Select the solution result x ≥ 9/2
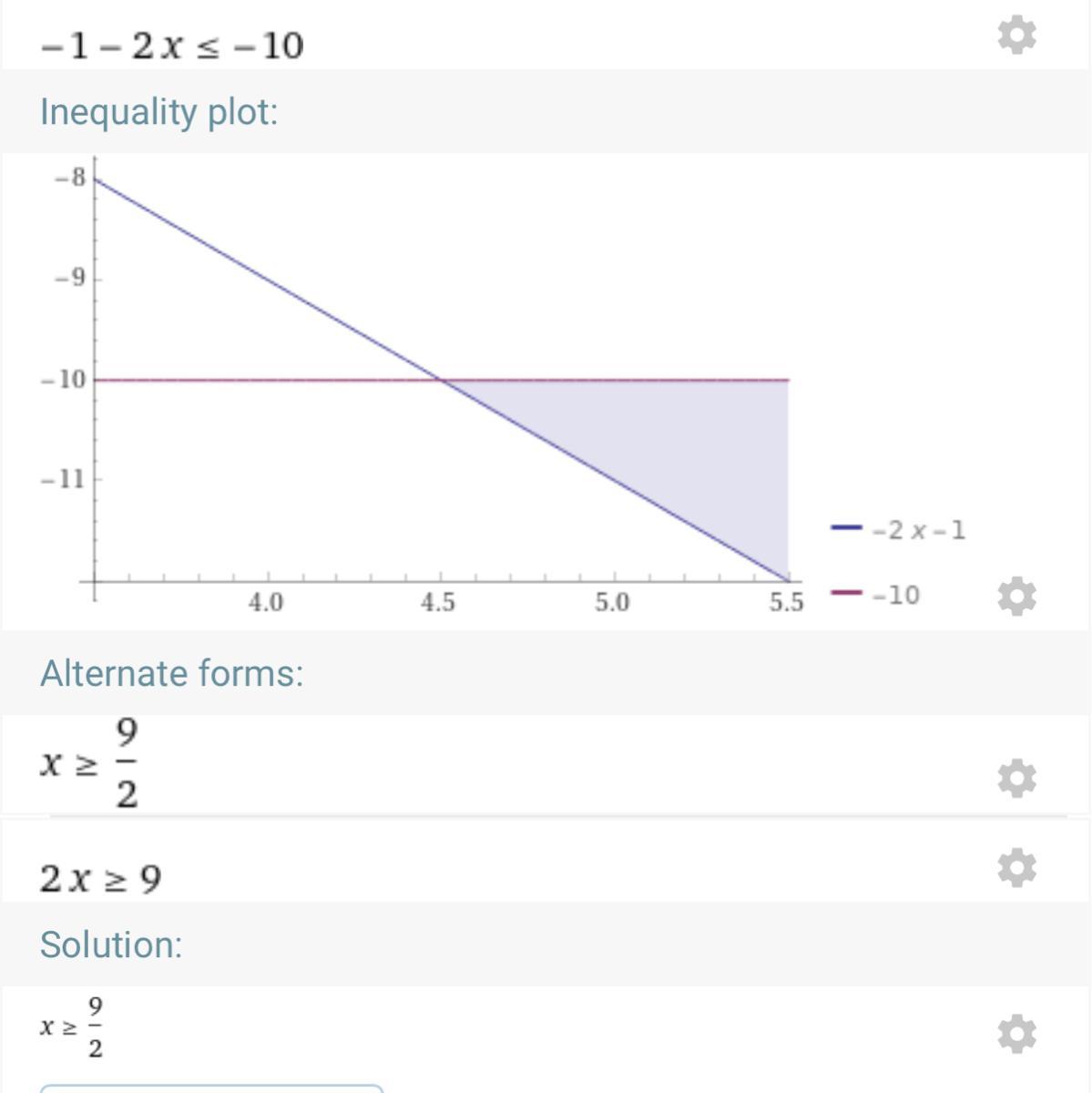Image resolution: width=1092 pixels, height=1093 pixels. click(x=72, y=1027)
